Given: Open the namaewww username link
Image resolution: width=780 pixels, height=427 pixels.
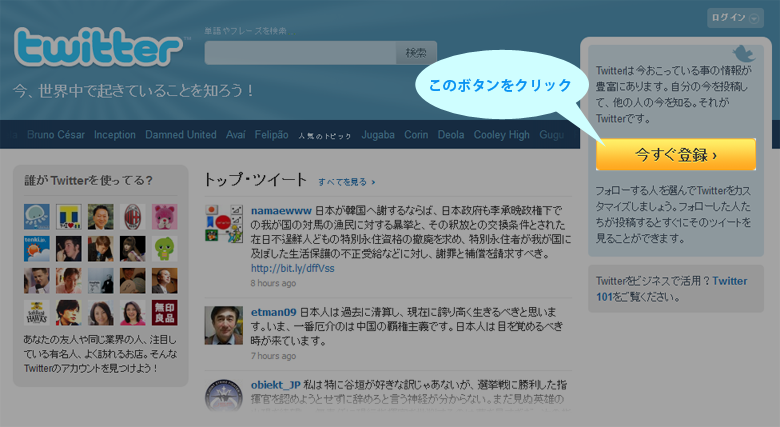Looking at the screenshot, I should pos(281,211).
